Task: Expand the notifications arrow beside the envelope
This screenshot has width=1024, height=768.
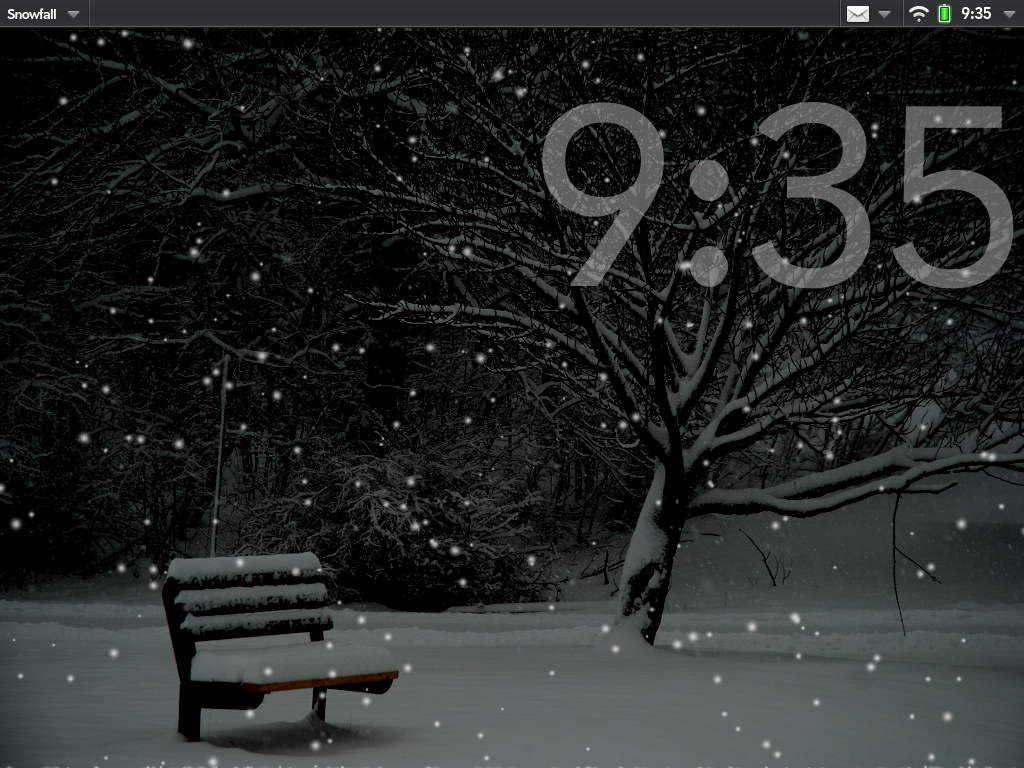Action: 884,14
